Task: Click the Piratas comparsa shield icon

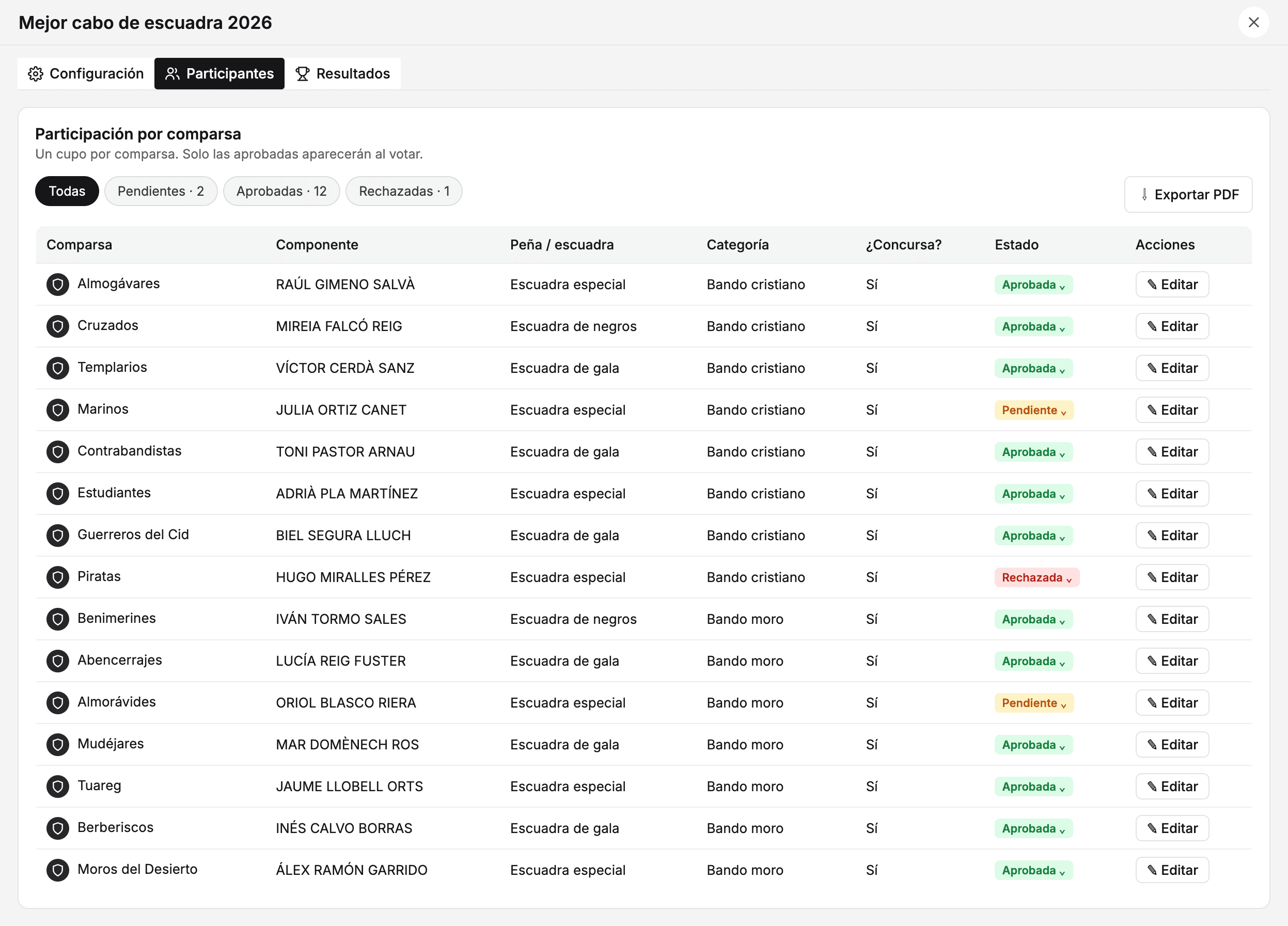Action: coord(57,577)
